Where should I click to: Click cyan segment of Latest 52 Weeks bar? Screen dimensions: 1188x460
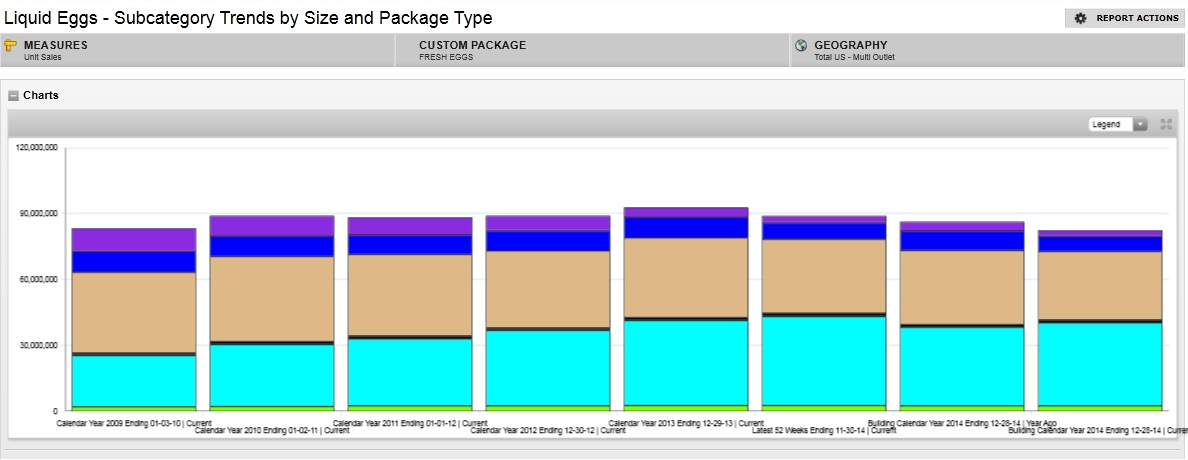point(824,360)
